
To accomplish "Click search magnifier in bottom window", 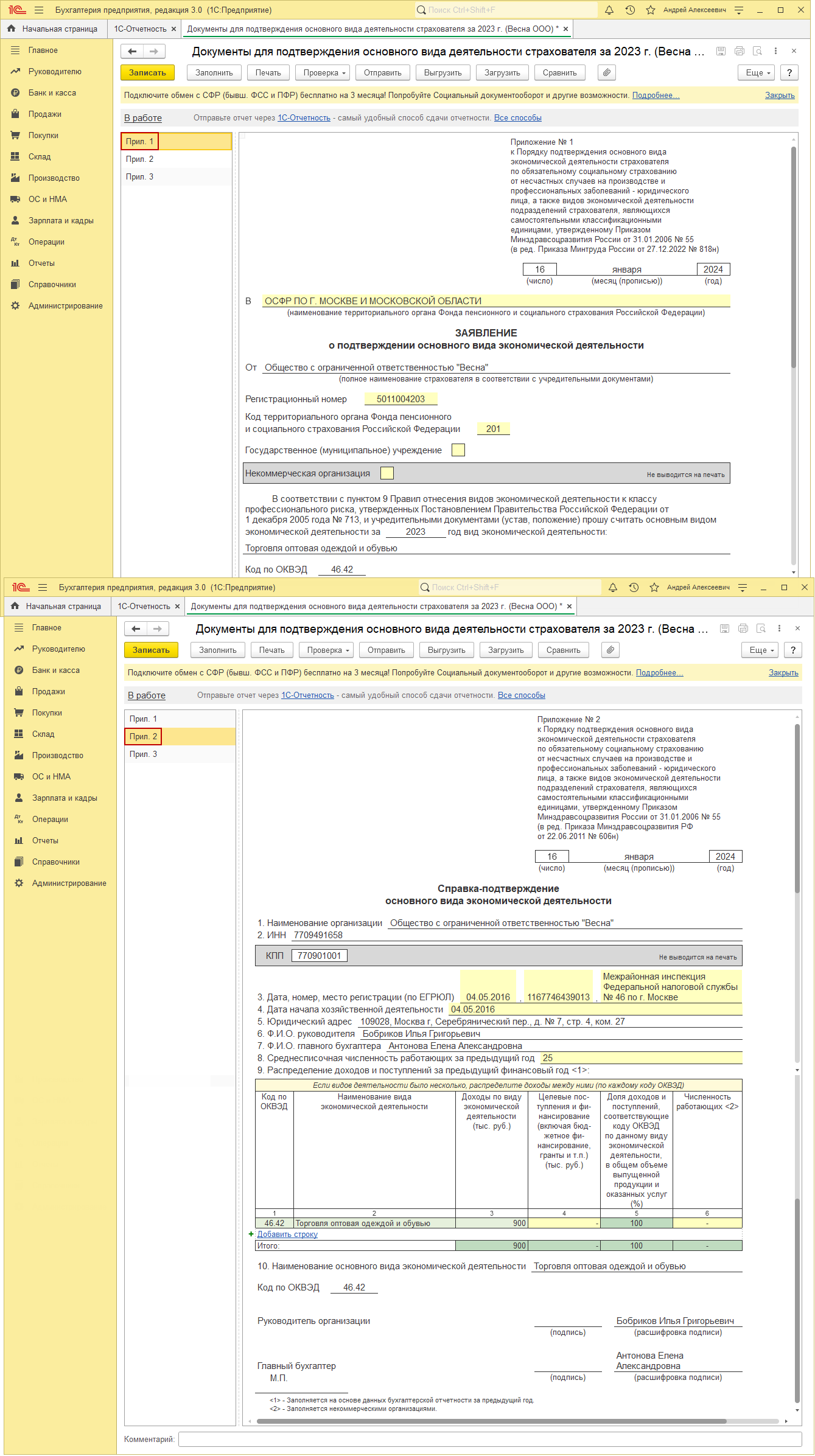I will 425,587.
